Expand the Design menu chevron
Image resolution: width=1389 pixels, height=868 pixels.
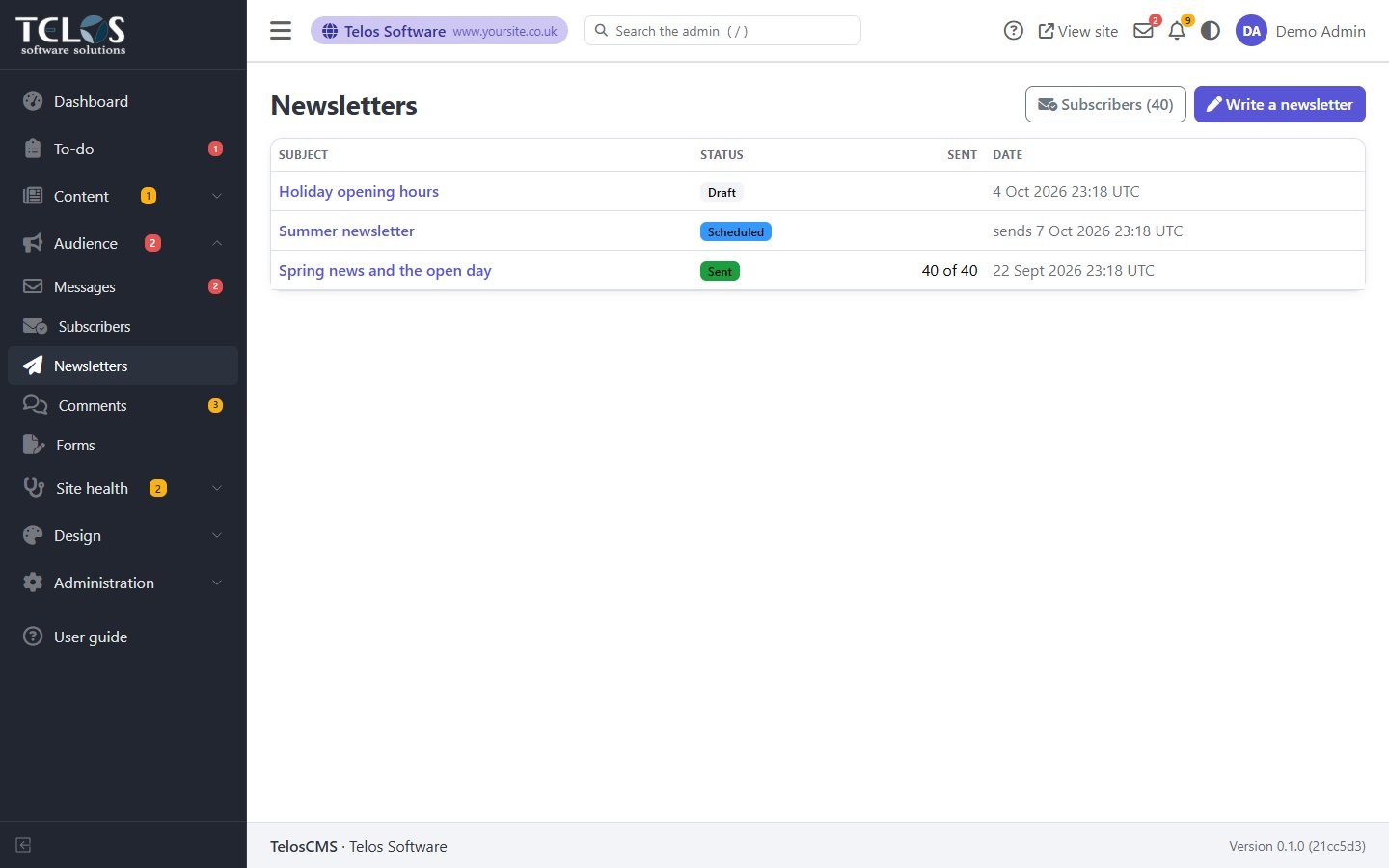217,535
